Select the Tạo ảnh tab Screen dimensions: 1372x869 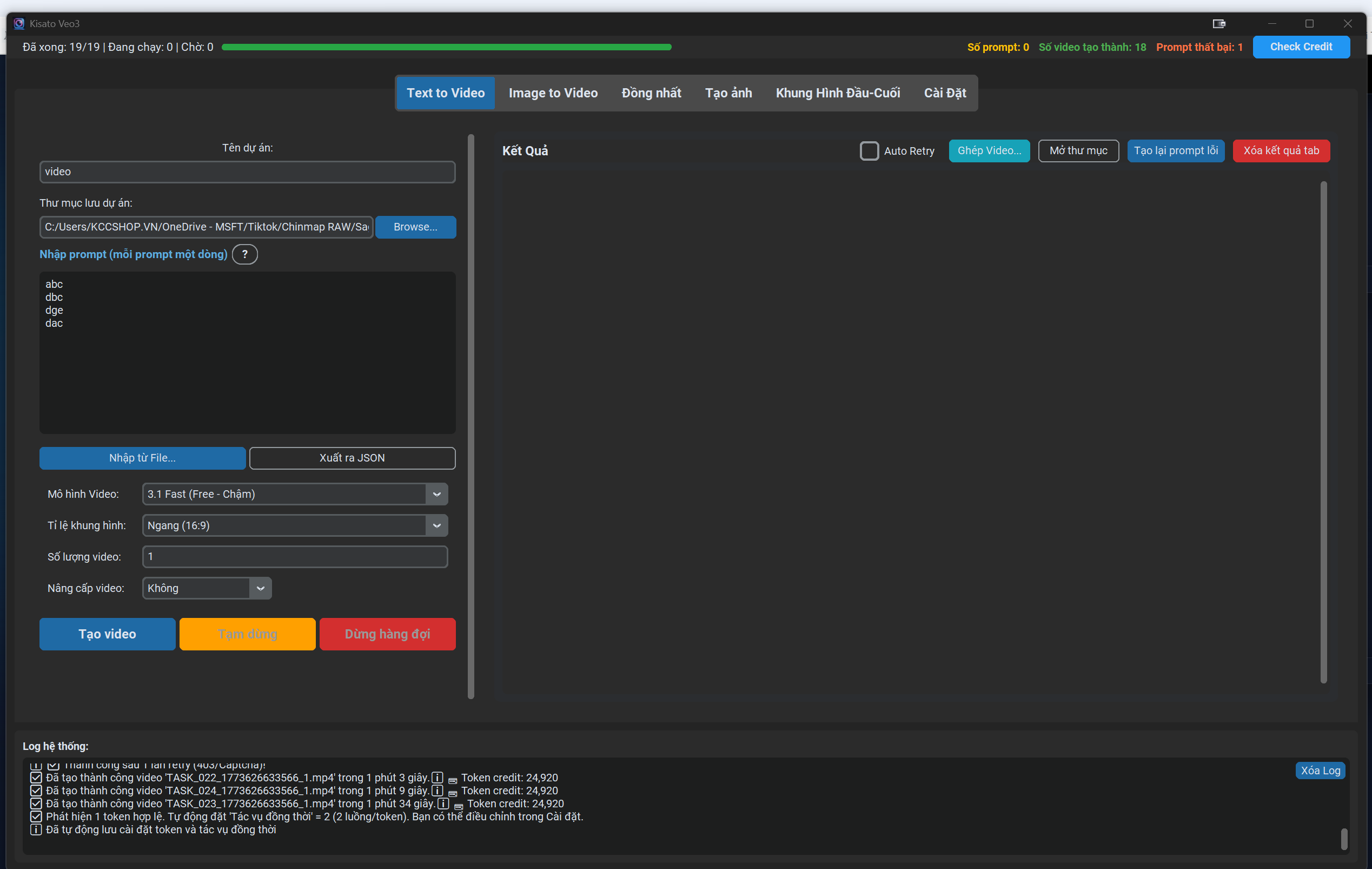[728, 93]
